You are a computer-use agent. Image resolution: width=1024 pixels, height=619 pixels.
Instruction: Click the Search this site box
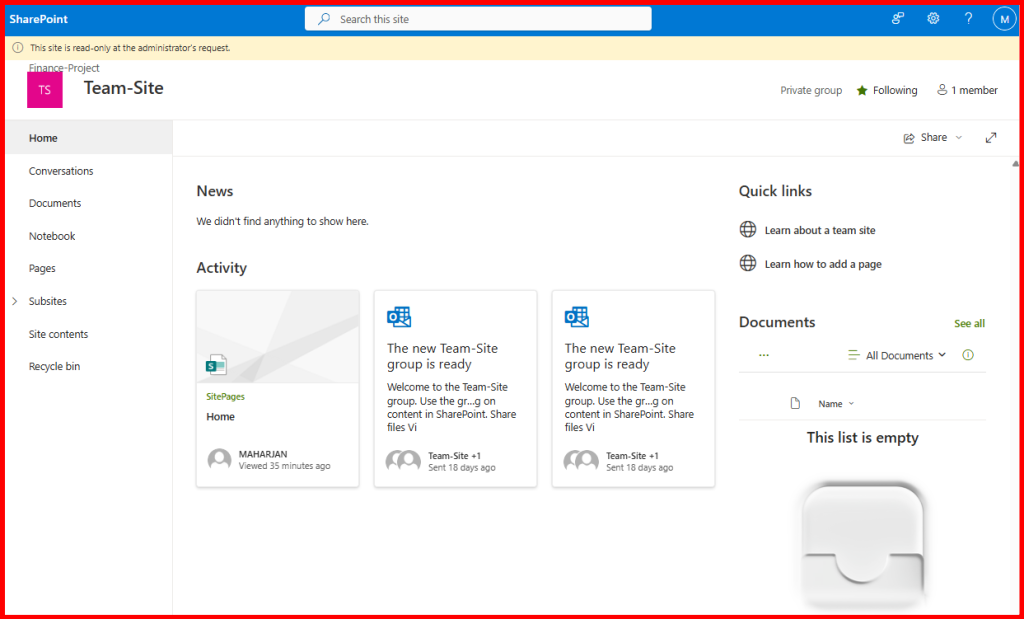(478, 19)
